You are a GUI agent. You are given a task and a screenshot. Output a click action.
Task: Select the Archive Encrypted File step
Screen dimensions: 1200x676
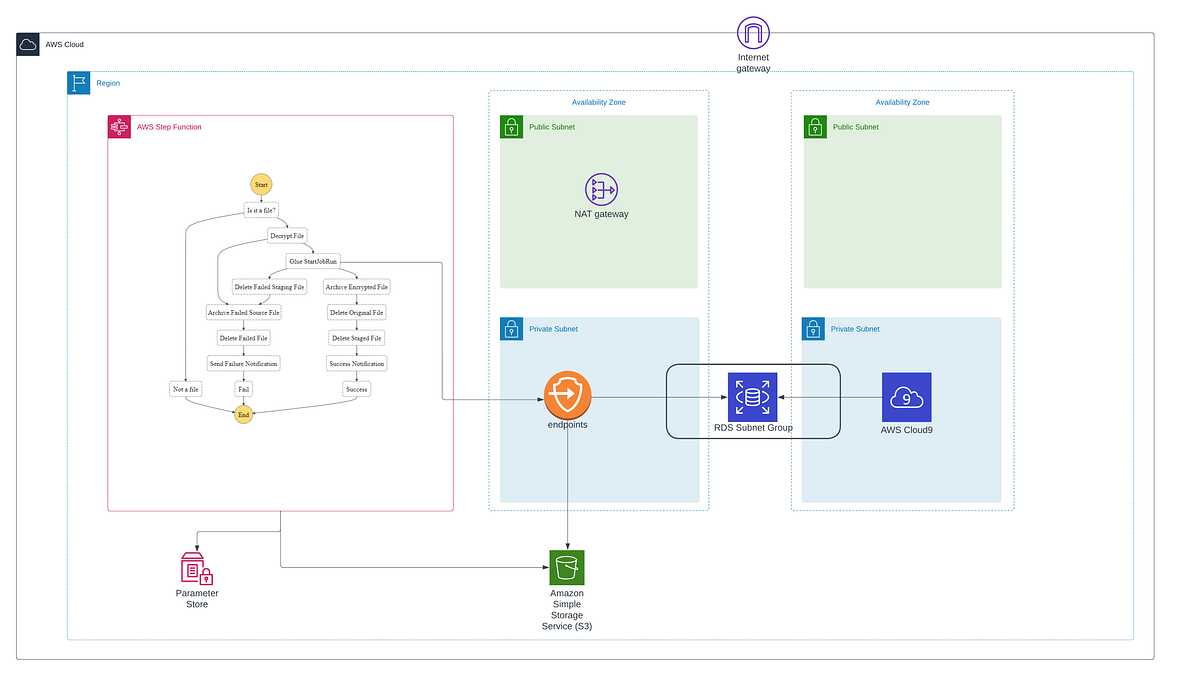point(355,286)
